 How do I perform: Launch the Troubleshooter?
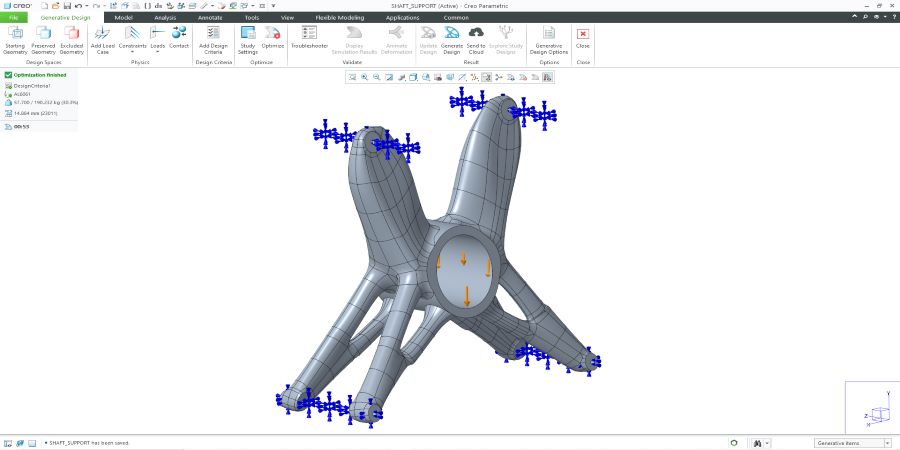tap(309, 39)
